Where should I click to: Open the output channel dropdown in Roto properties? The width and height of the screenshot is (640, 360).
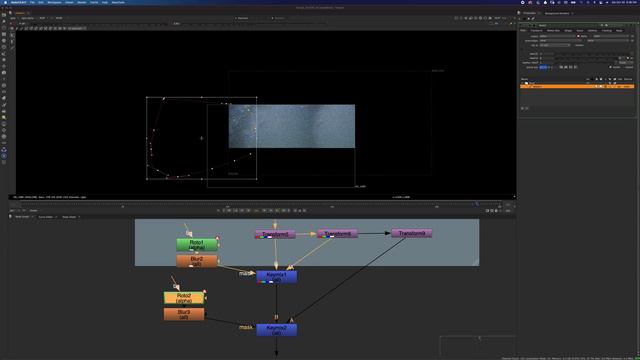(558, 36)
